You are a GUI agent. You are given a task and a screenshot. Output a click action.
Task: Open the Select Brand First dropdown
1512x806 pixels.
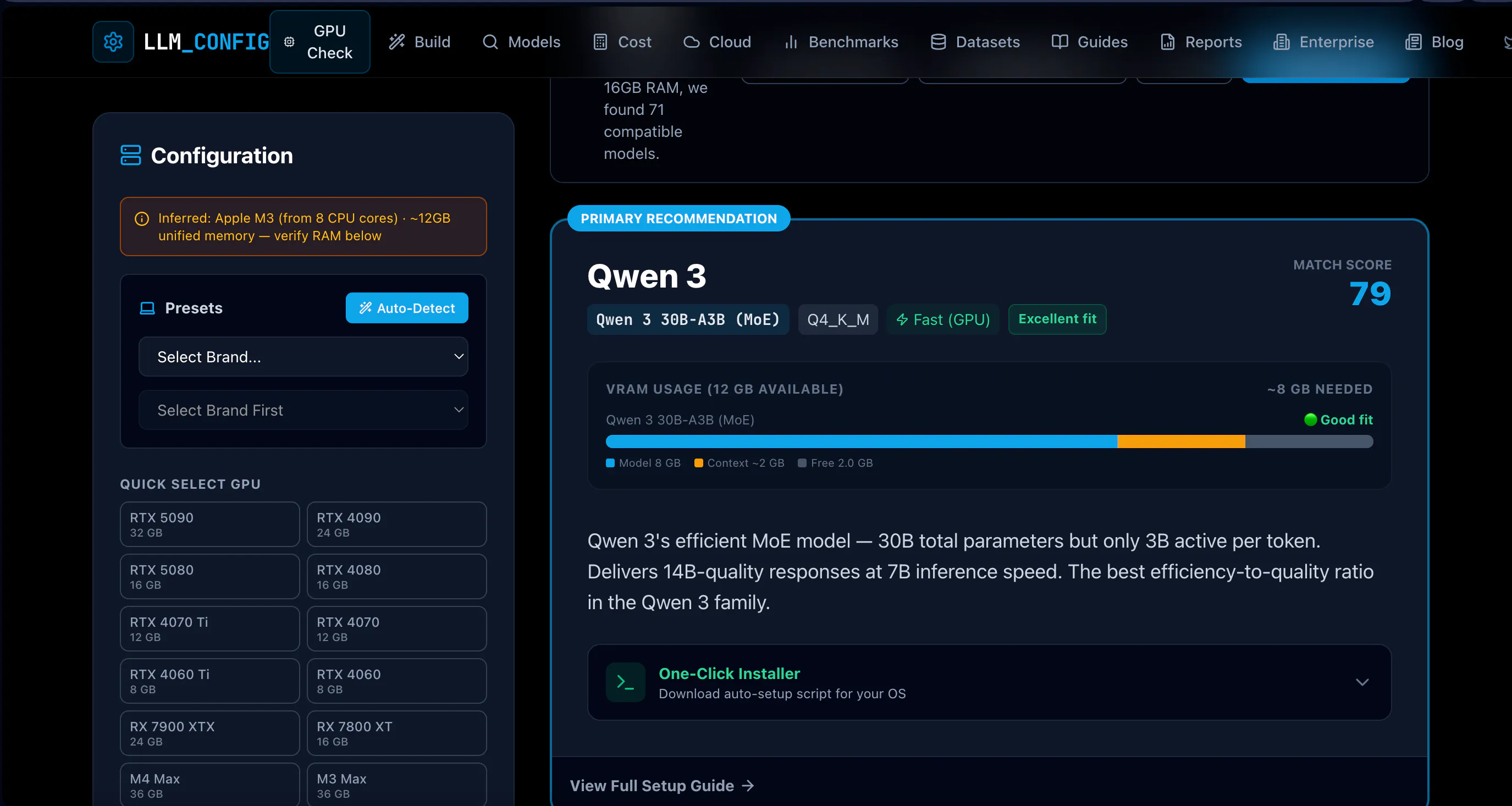click(303, 410)
